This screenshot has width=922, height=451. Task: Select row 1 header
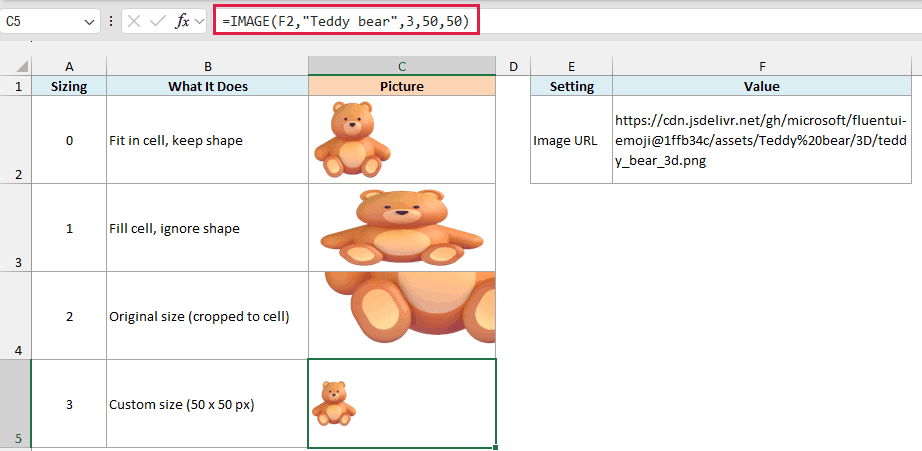tap(15, 86)
